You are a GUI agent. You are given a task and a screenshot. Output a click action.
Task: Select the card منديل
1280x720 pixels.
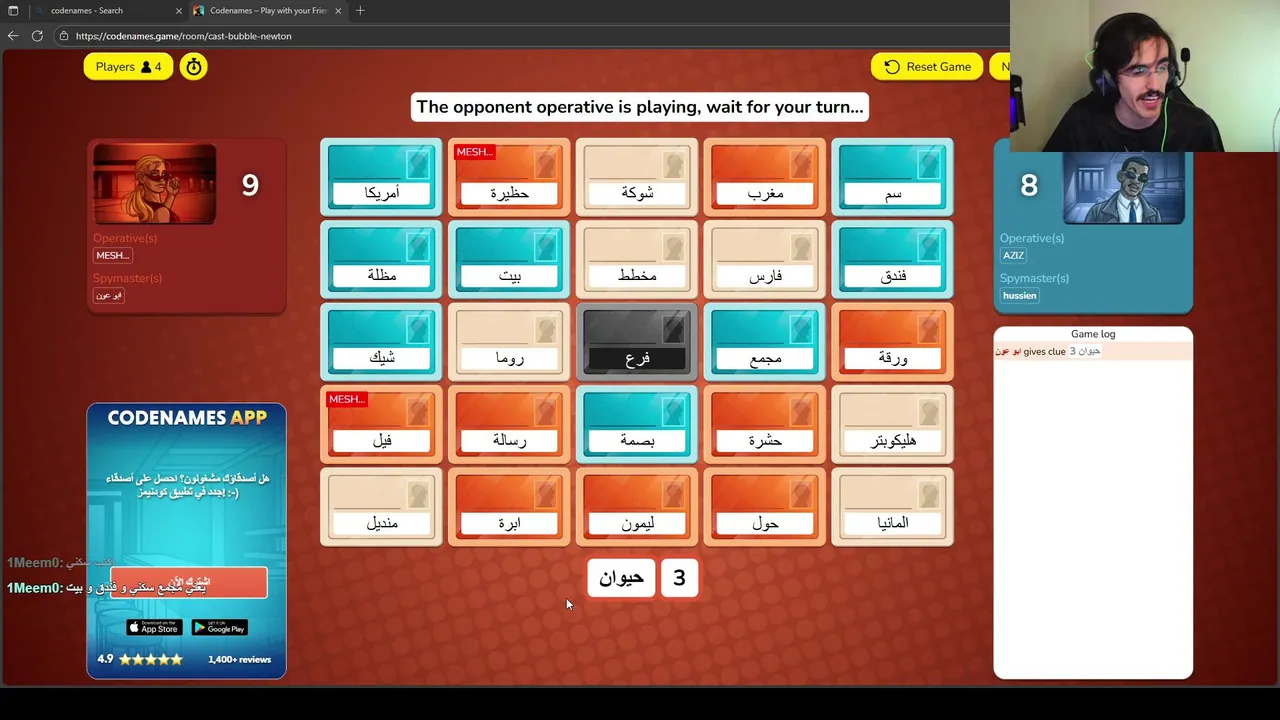pos(381,508)
